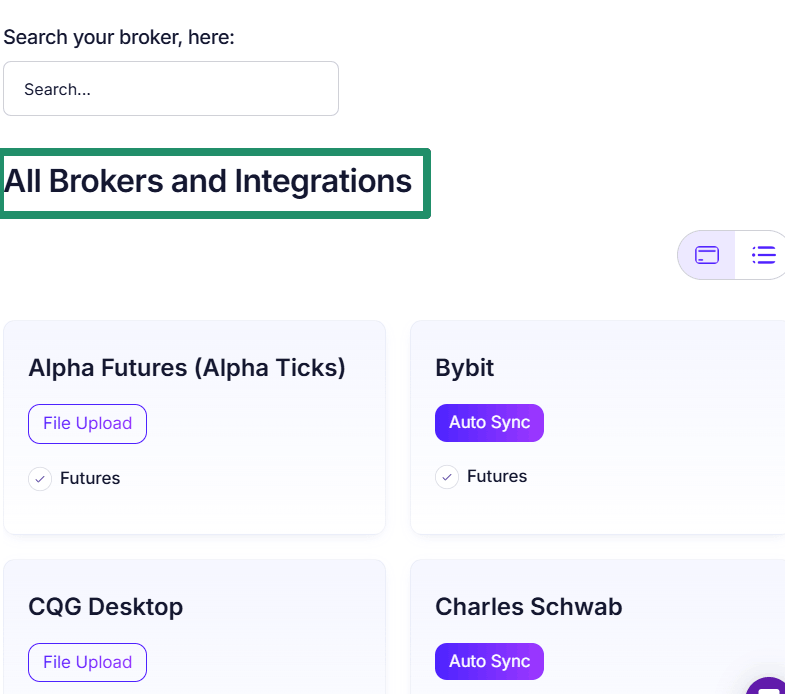Open the CQG Desktop card title
Screen dimensions: 785x694
[x=106, y=607]
